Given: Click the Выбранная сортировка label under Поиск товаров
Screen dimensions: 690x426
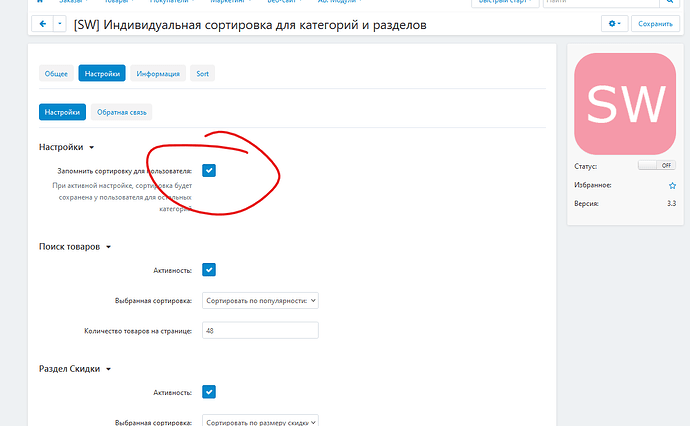Looking at the screenshot, I should [153, 301].
